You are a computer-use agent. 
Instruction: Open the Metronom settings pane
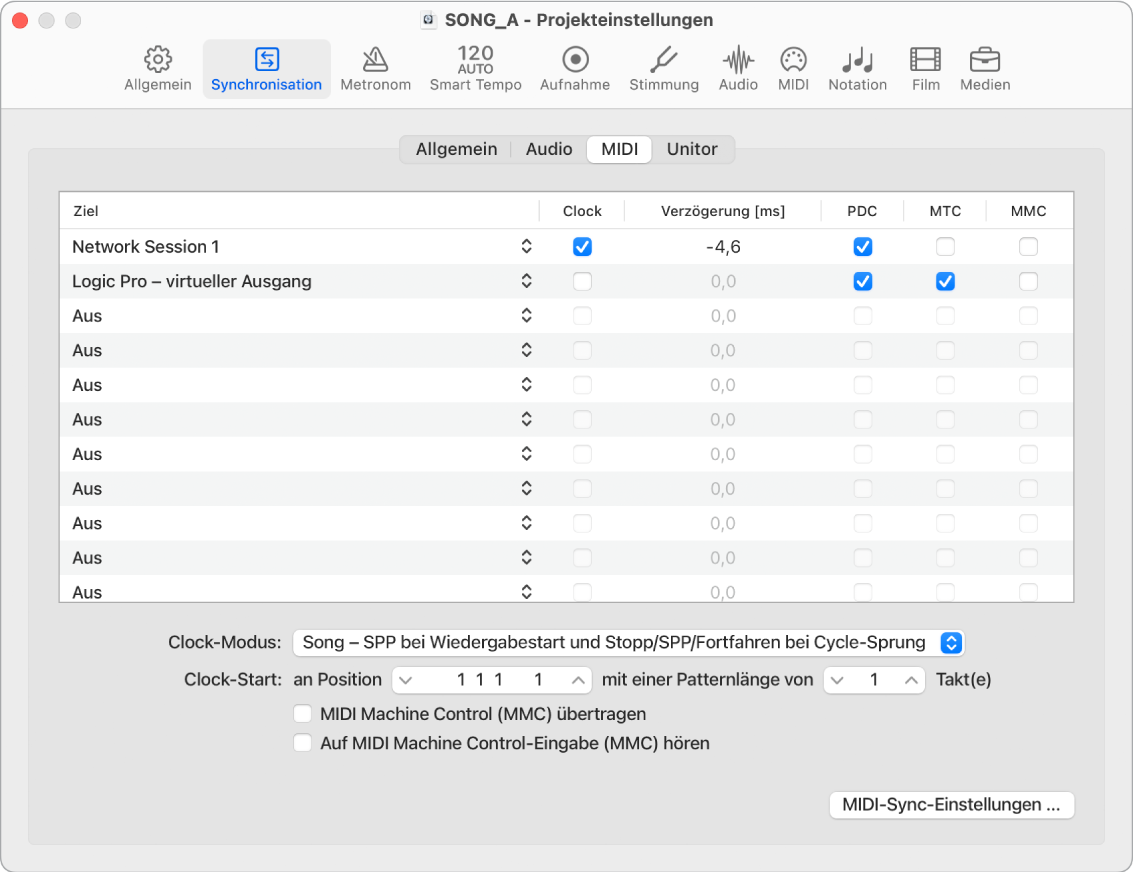tap(375, 69)
